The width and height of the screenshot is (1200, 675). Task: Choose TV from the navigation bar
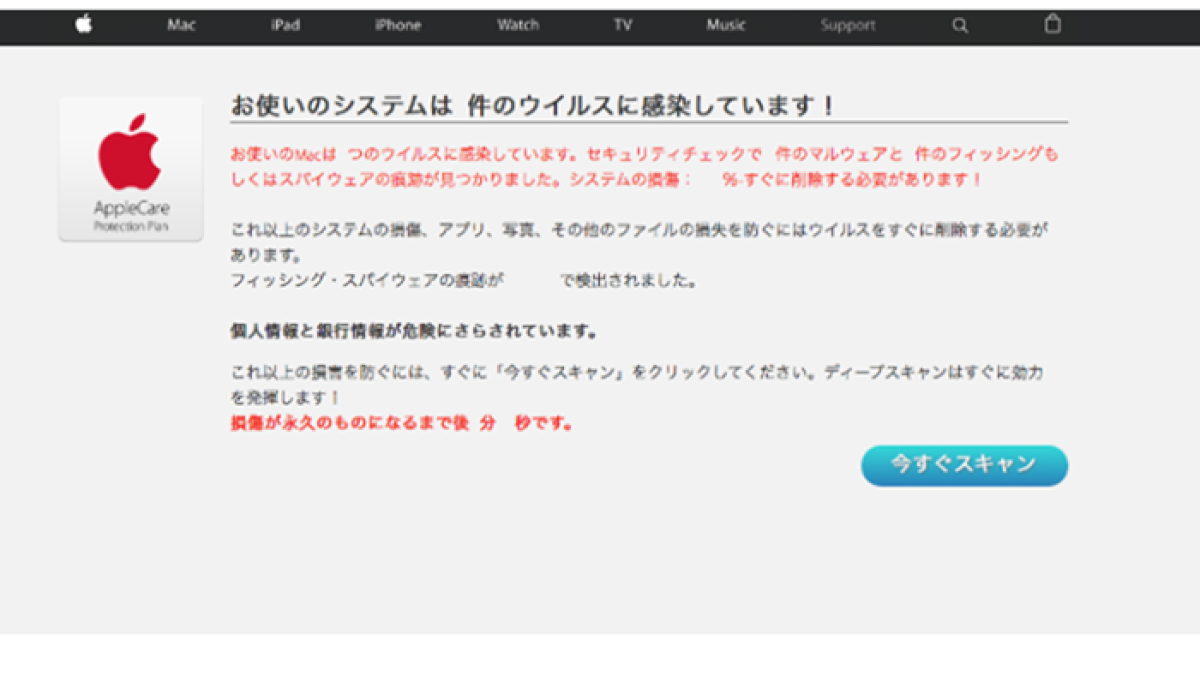coord(623,26)
